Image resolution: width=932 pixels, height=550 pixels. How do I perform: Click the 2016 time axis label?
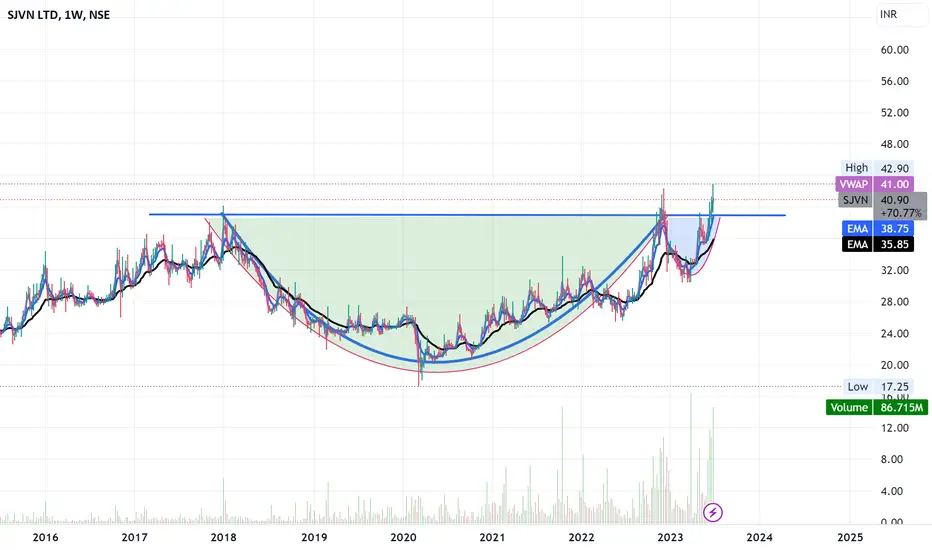click(x=45, y=538)
